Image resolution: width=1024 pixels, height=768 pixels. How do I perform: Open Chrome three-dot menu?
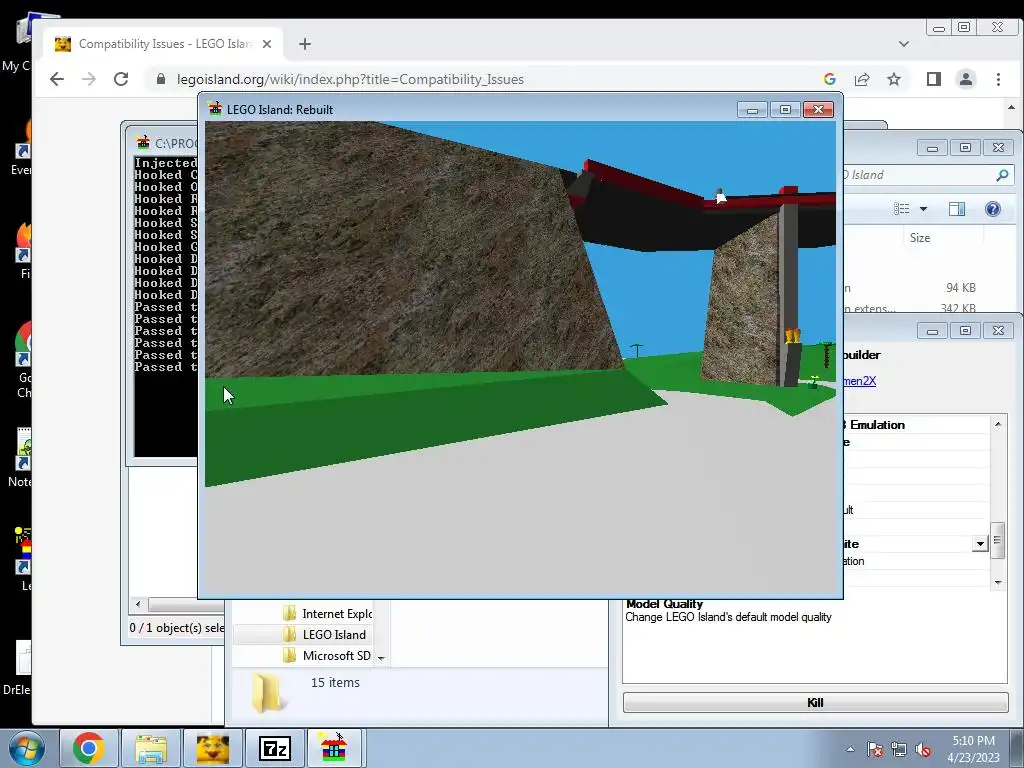[x=999, y=79]
